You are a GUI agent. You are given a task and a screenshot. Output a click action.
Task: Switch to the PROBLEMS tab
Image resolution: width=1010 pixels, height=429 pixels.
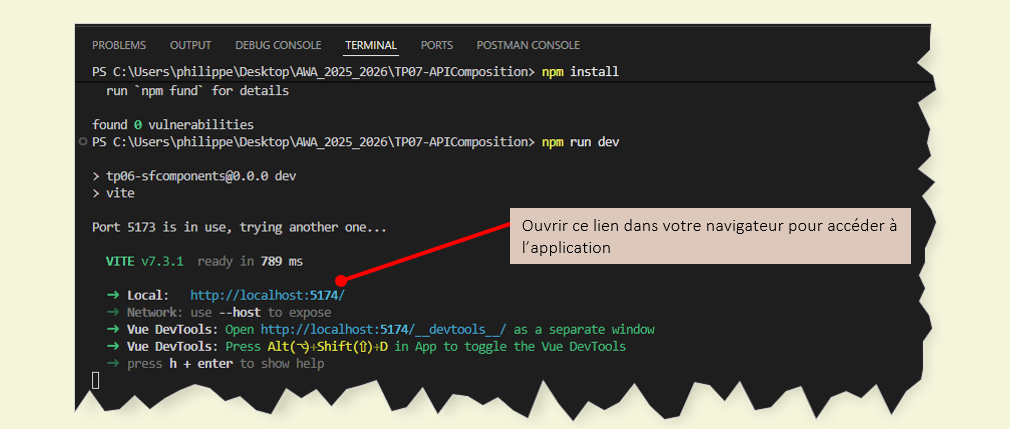pos(118,45)
